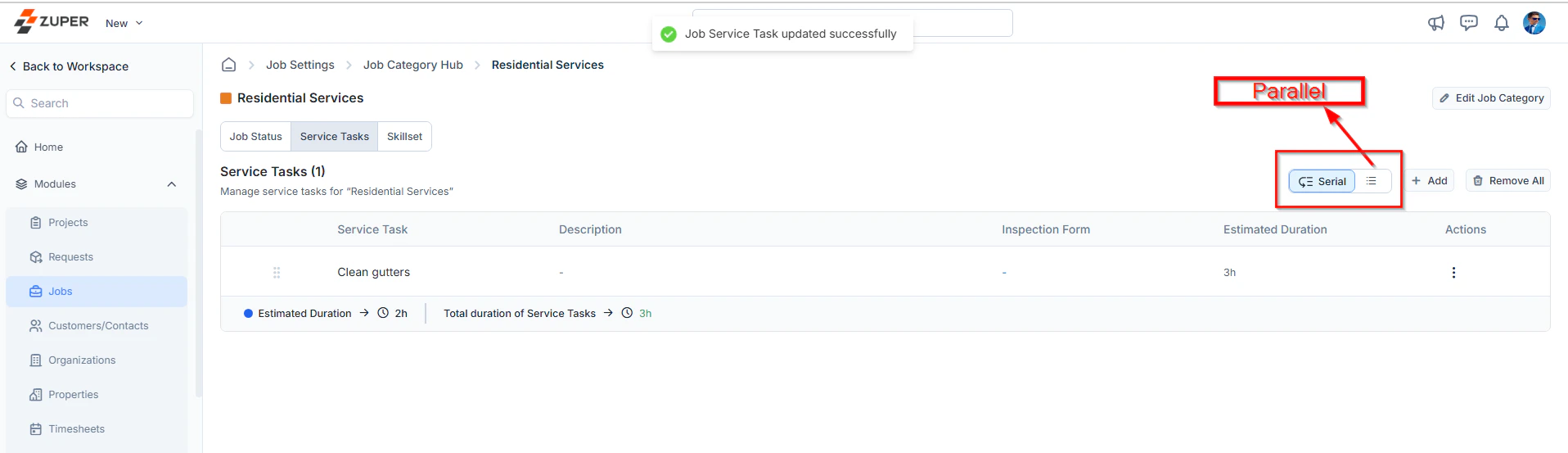This screenshot has height=453, width=1568.
Task: Click the success toast checkmark icon
Action: pos(669,34)
